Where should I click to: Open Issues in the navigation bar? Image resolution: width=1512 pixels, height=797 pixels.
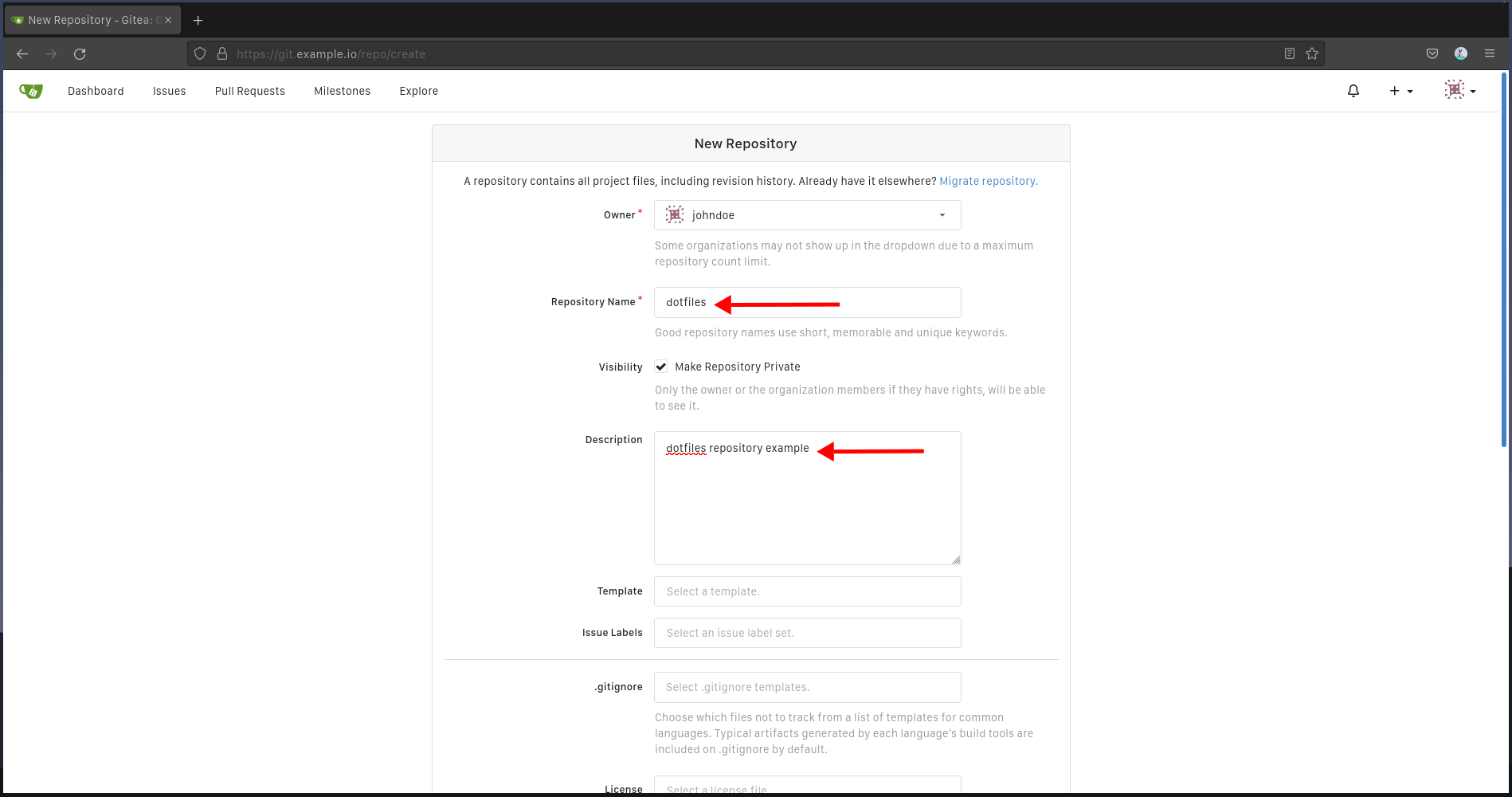coord(169,92)
